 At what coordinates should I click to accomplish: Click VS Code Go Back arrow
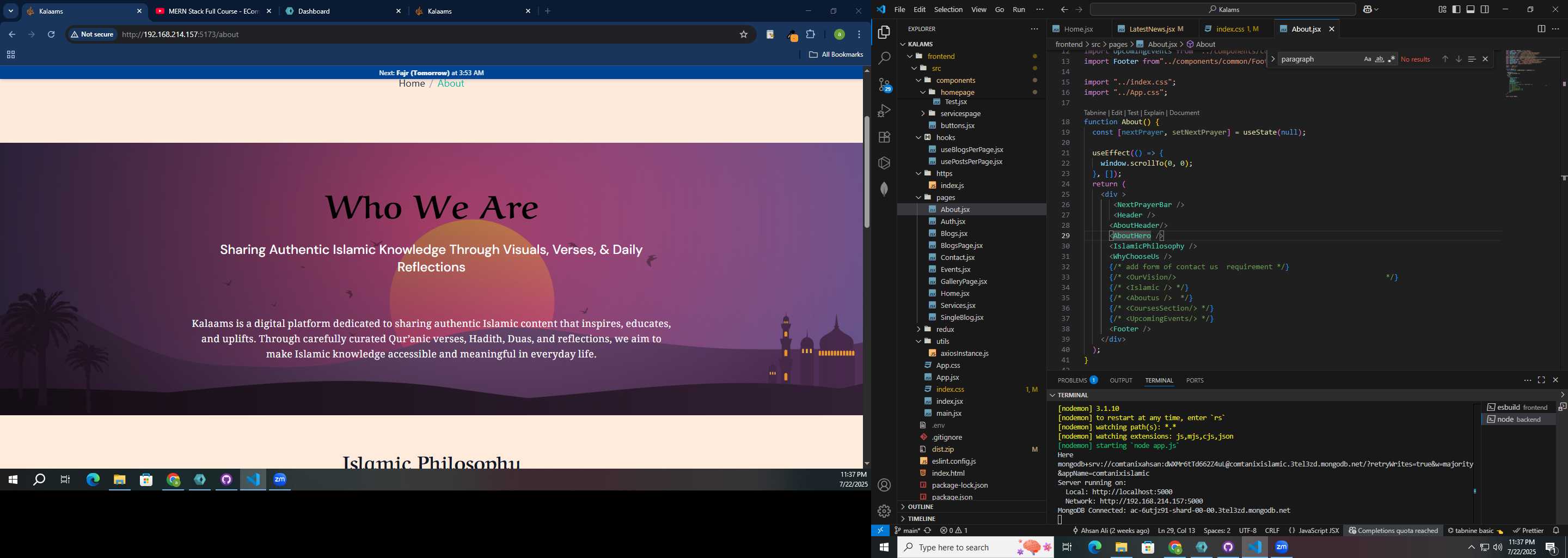pos(1064,10)
